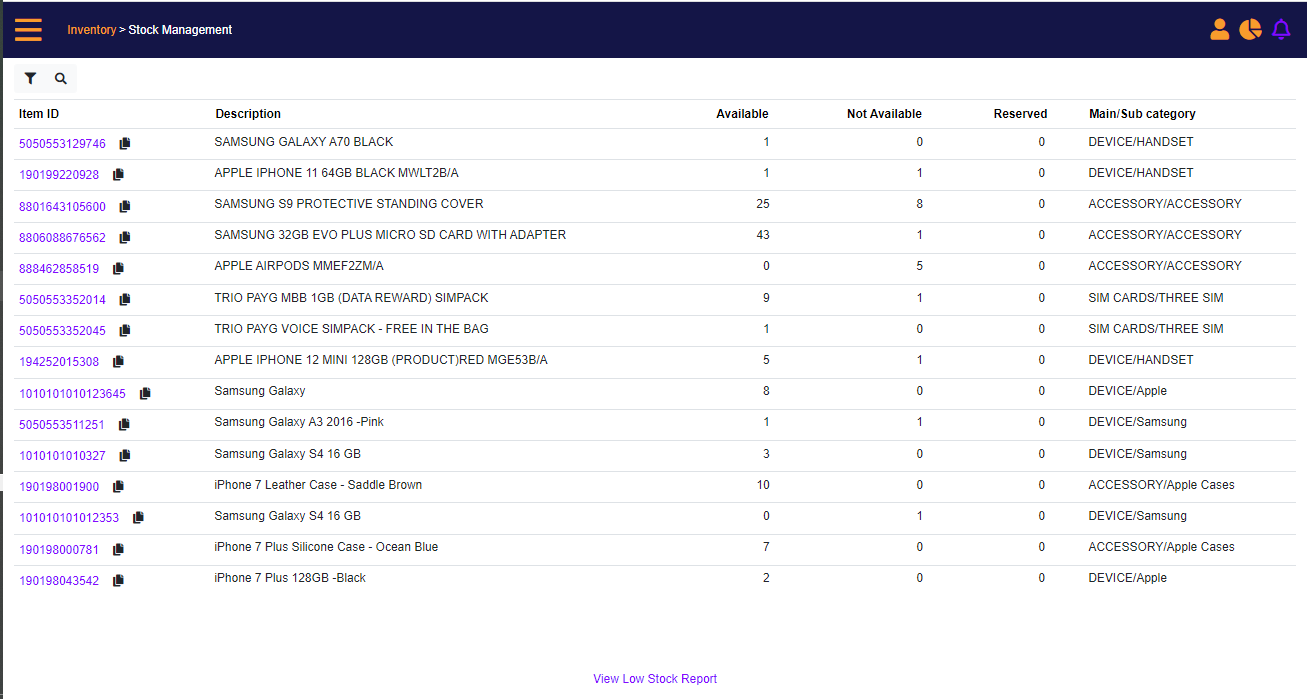Open the user profile icon
The height and width of the screenshot is (699, 1307).
coord(1219,30)
